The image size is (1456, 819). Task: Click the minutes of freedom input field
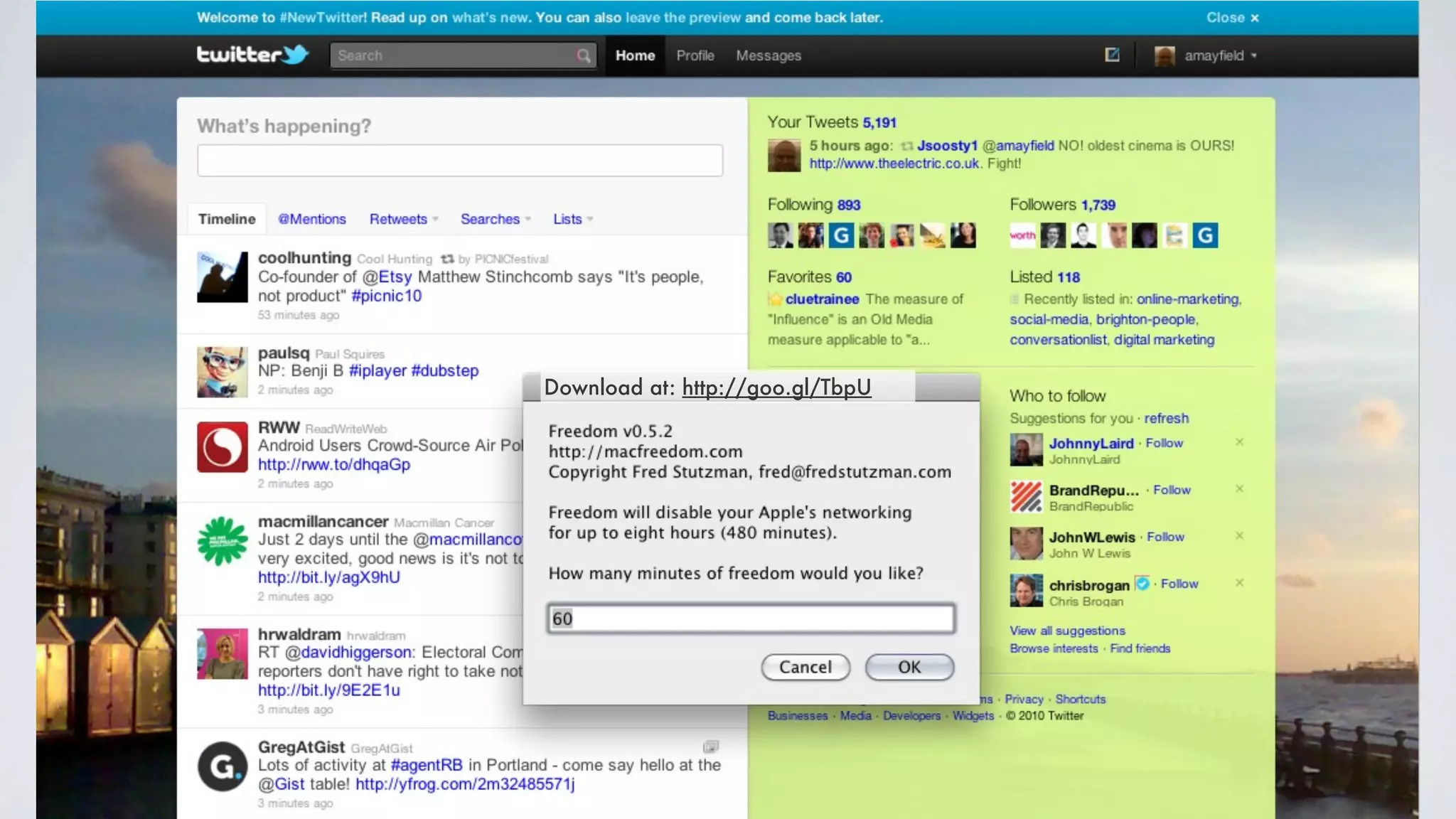[751, 619]
